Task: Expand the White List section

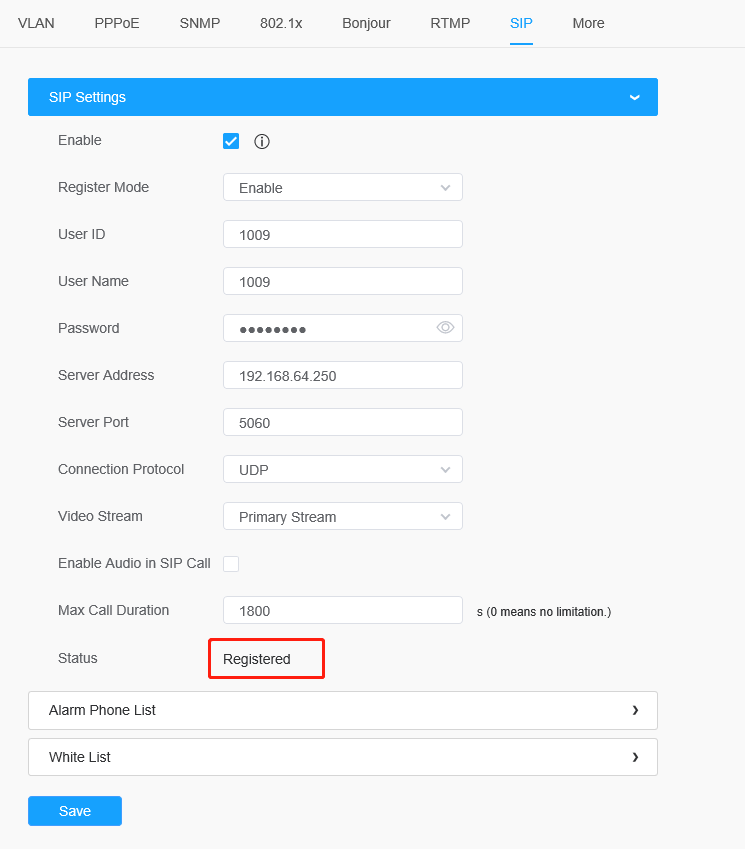Action: pos(343,757)
